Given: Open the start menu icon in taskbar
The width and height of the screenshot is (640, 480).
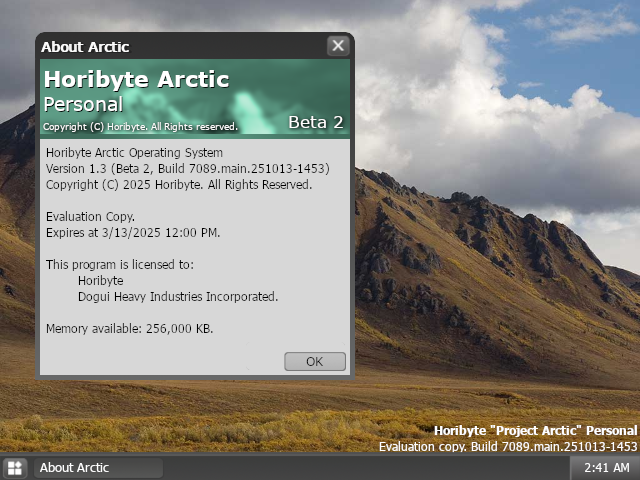Looking at the screenshot, I should tap(15, 468).
